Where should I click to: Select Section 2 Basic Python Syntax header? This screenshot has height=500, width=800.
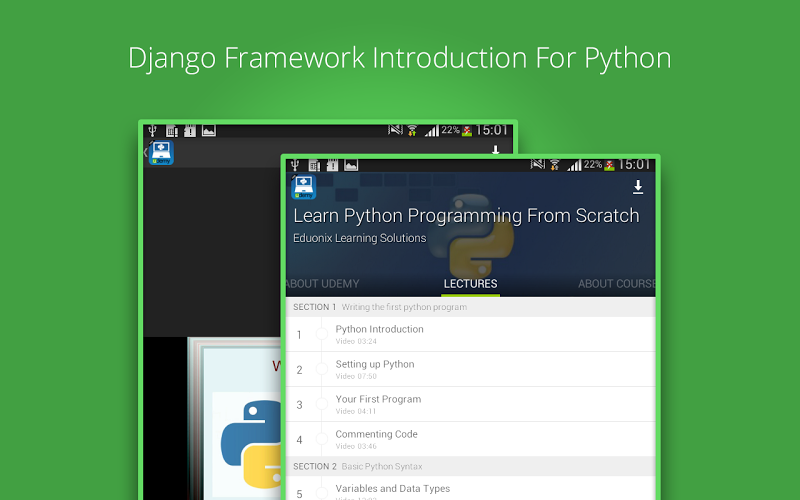coord(470,466)
